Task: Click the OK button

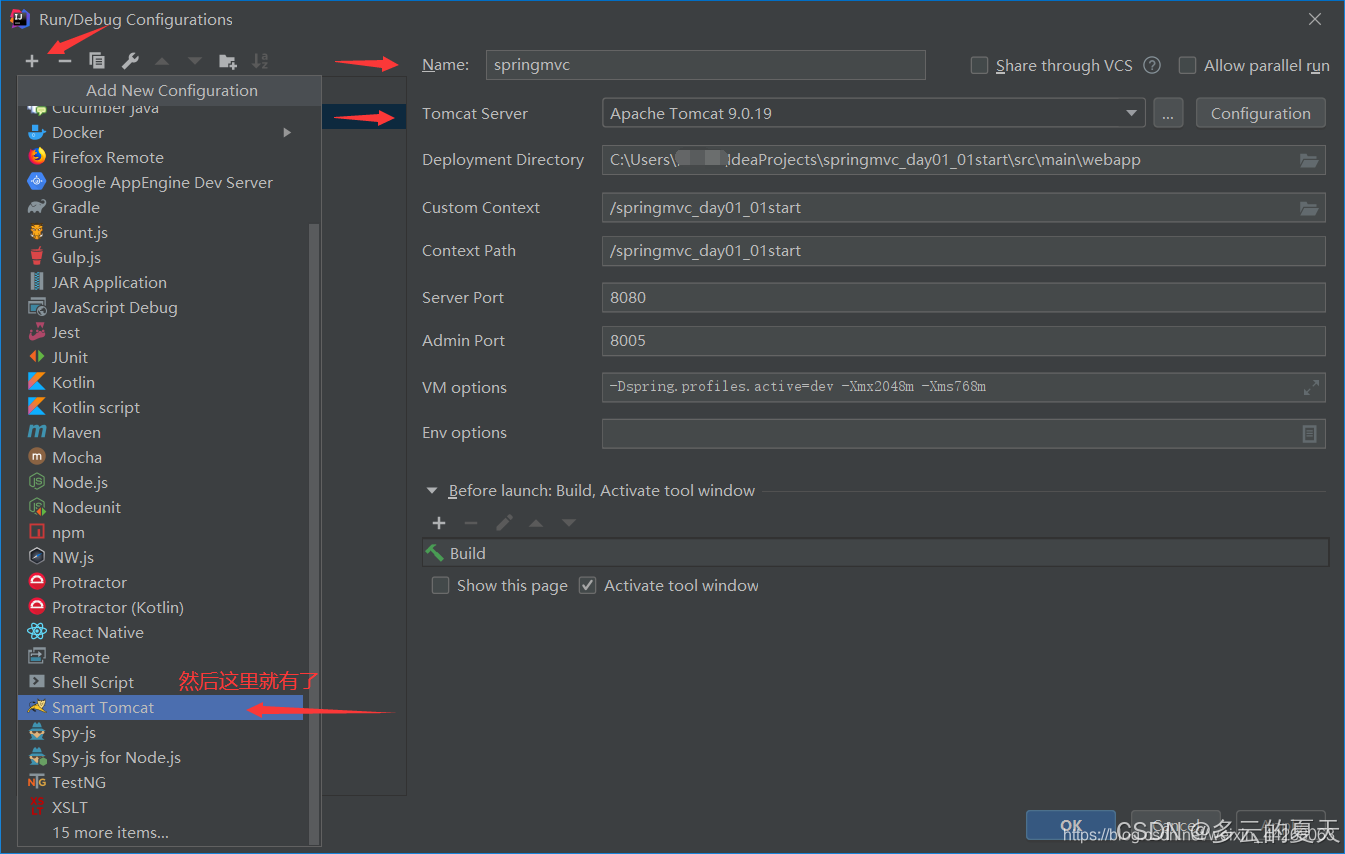Action: coord(1070,825)
